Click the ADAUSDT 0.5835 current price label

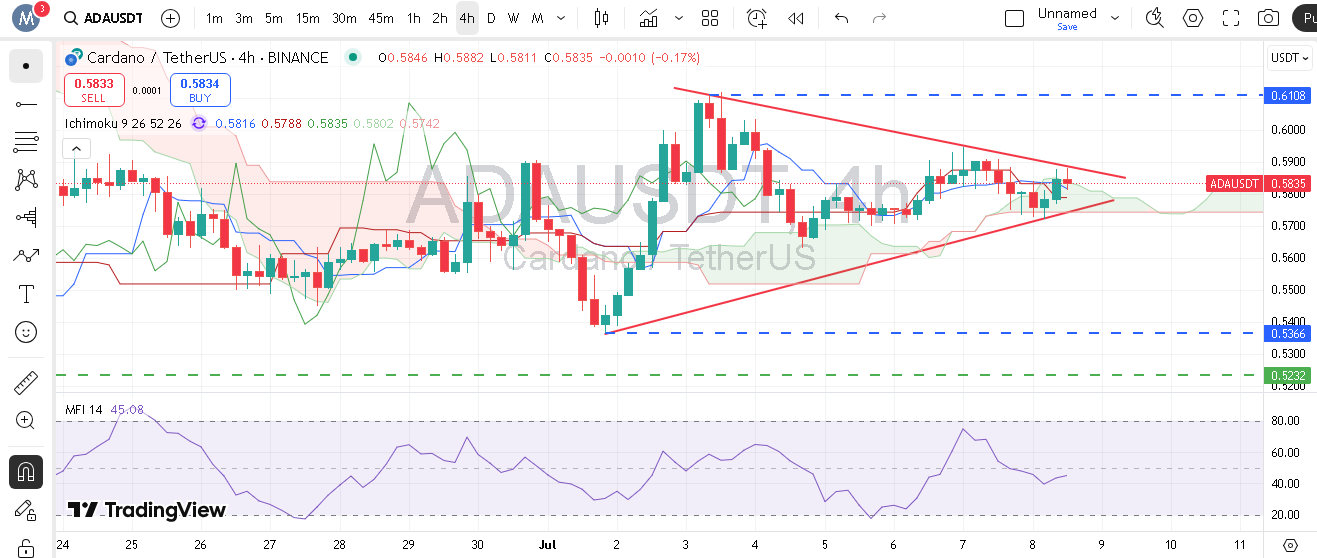(1258, 183)
